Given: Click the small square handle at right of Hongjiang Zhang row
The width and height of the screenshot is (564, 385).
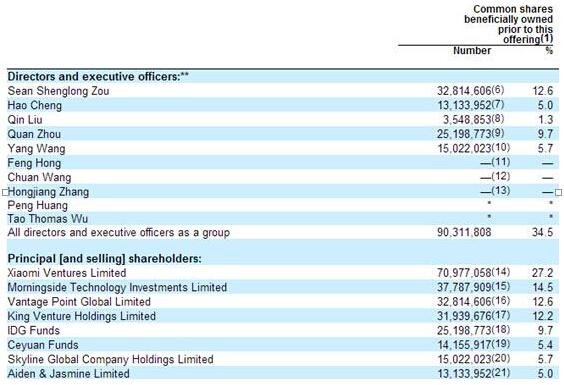Looking at the screenshot, I should (x=558, y=192).
